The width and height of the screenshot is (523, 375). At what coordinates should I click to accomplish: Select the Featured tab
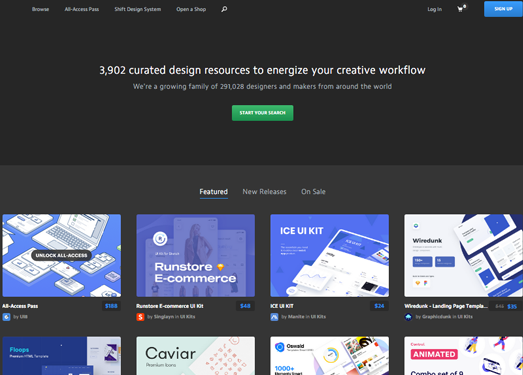click(213, 192)
